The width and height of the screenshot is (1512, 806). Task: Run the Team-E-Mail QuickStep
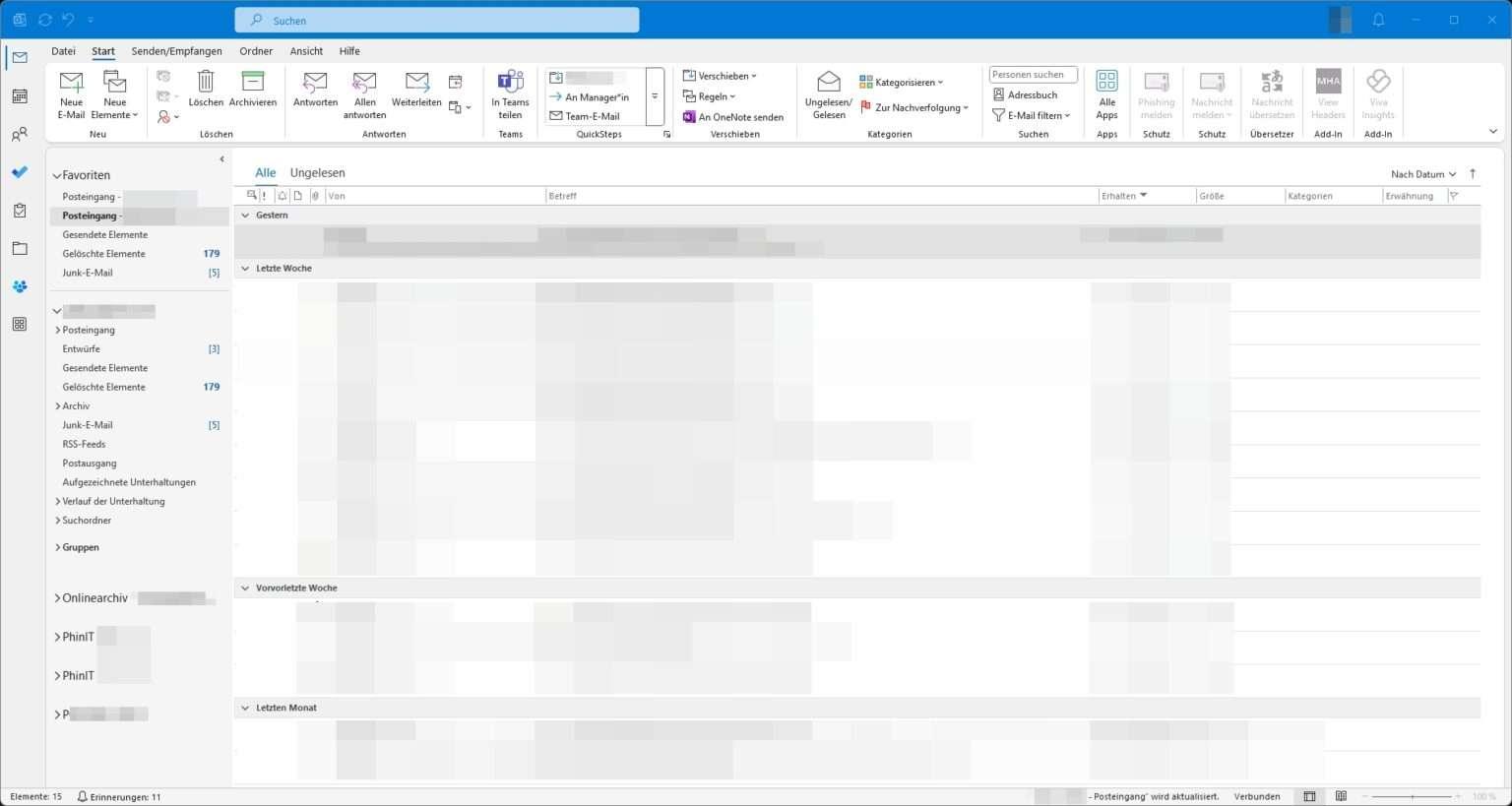(593, 116)
